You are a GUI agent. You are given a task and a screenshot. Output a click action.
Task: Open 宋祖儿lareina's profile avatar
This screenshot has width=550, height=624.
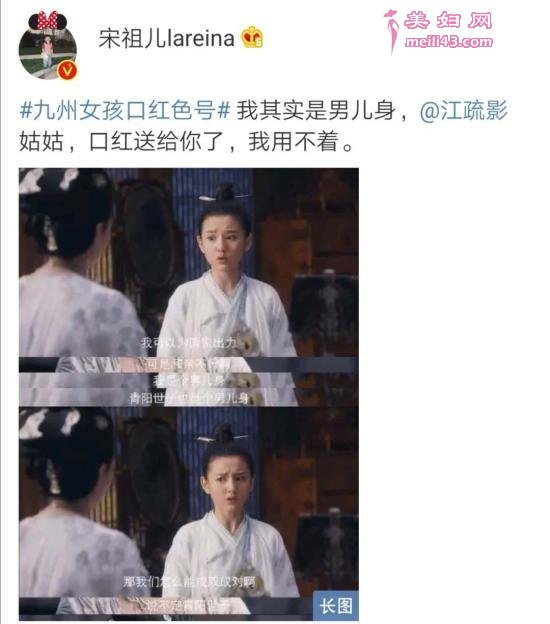pyautogui.click(x=48, y=46)
